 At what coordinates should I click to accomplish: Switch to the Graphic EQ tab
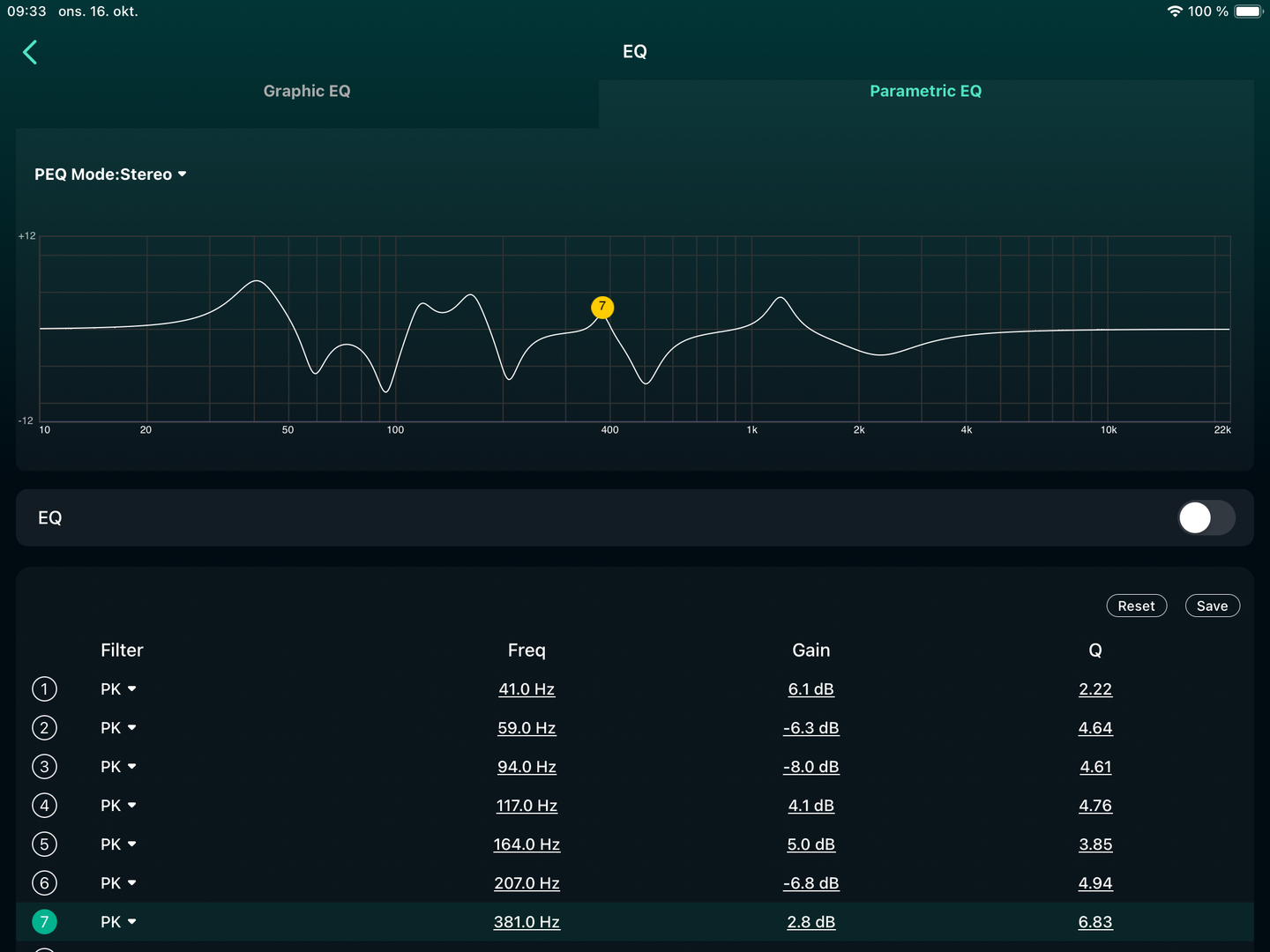click(307, 92)
